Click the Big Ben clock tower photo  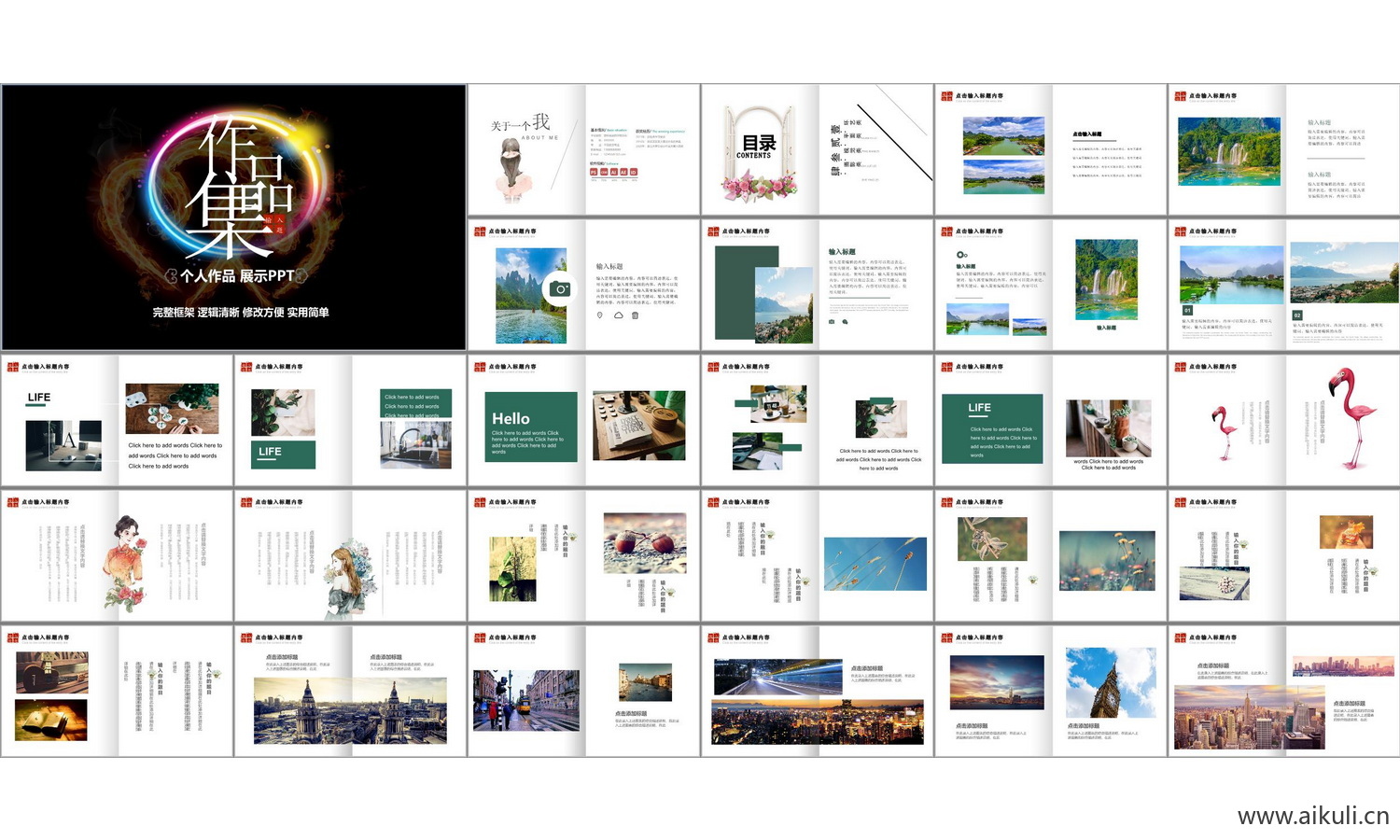coord(1110,683)
